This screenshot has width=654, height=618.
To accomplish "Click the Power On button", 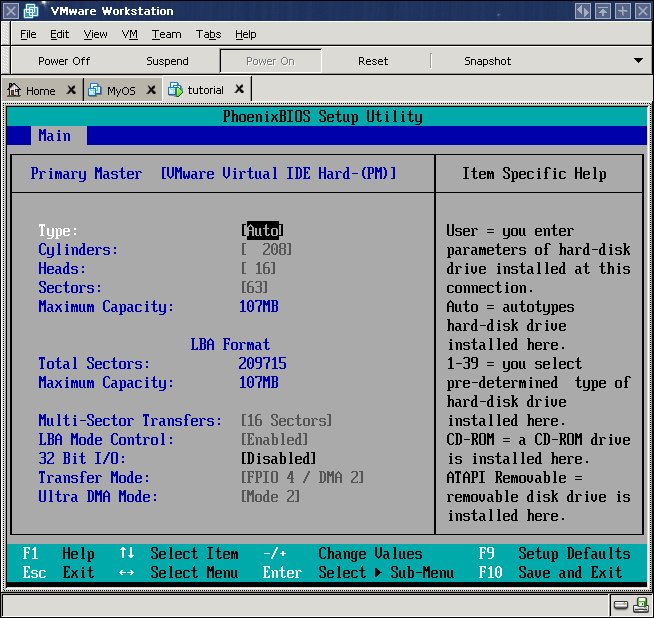I will click(270, 61).
